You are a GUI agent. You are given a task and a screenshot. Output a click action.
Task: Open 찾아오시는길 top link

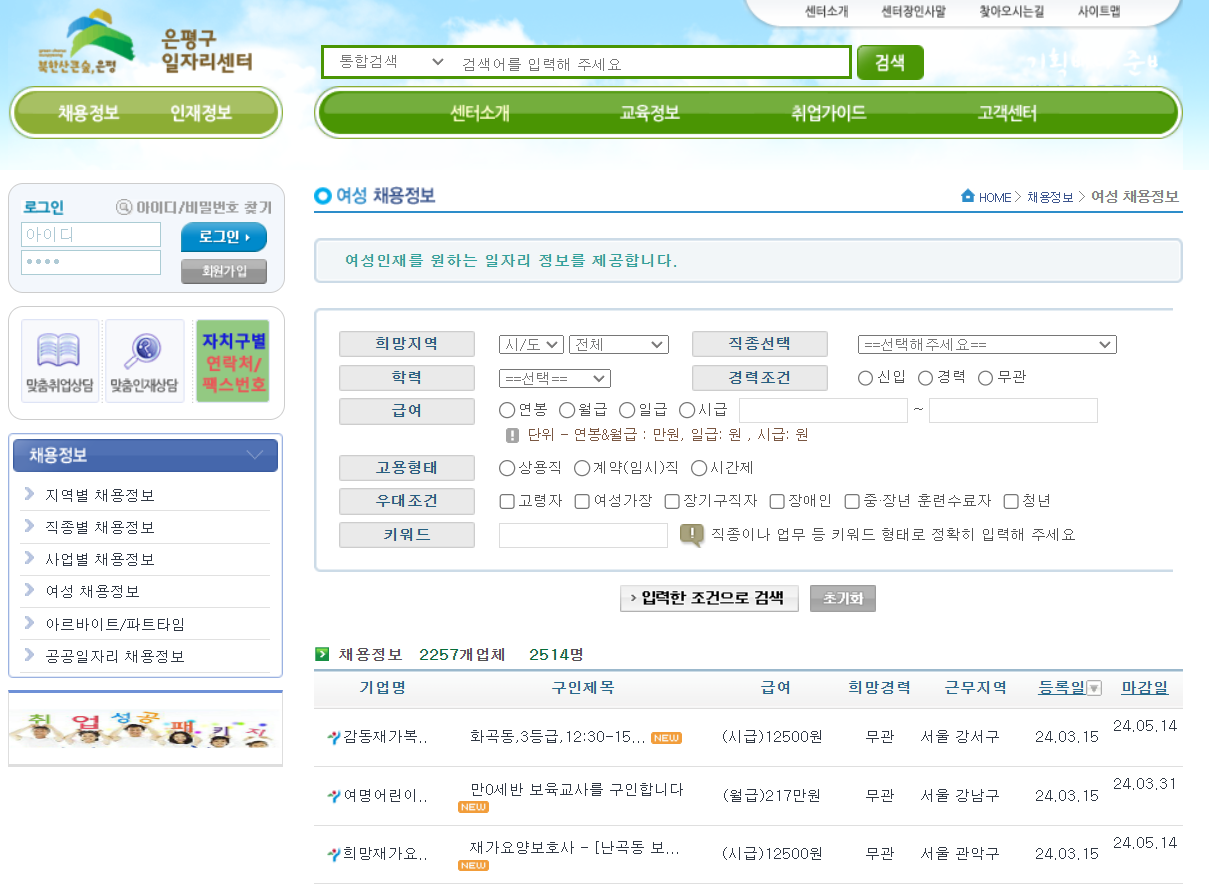(x=1011, y=12)
